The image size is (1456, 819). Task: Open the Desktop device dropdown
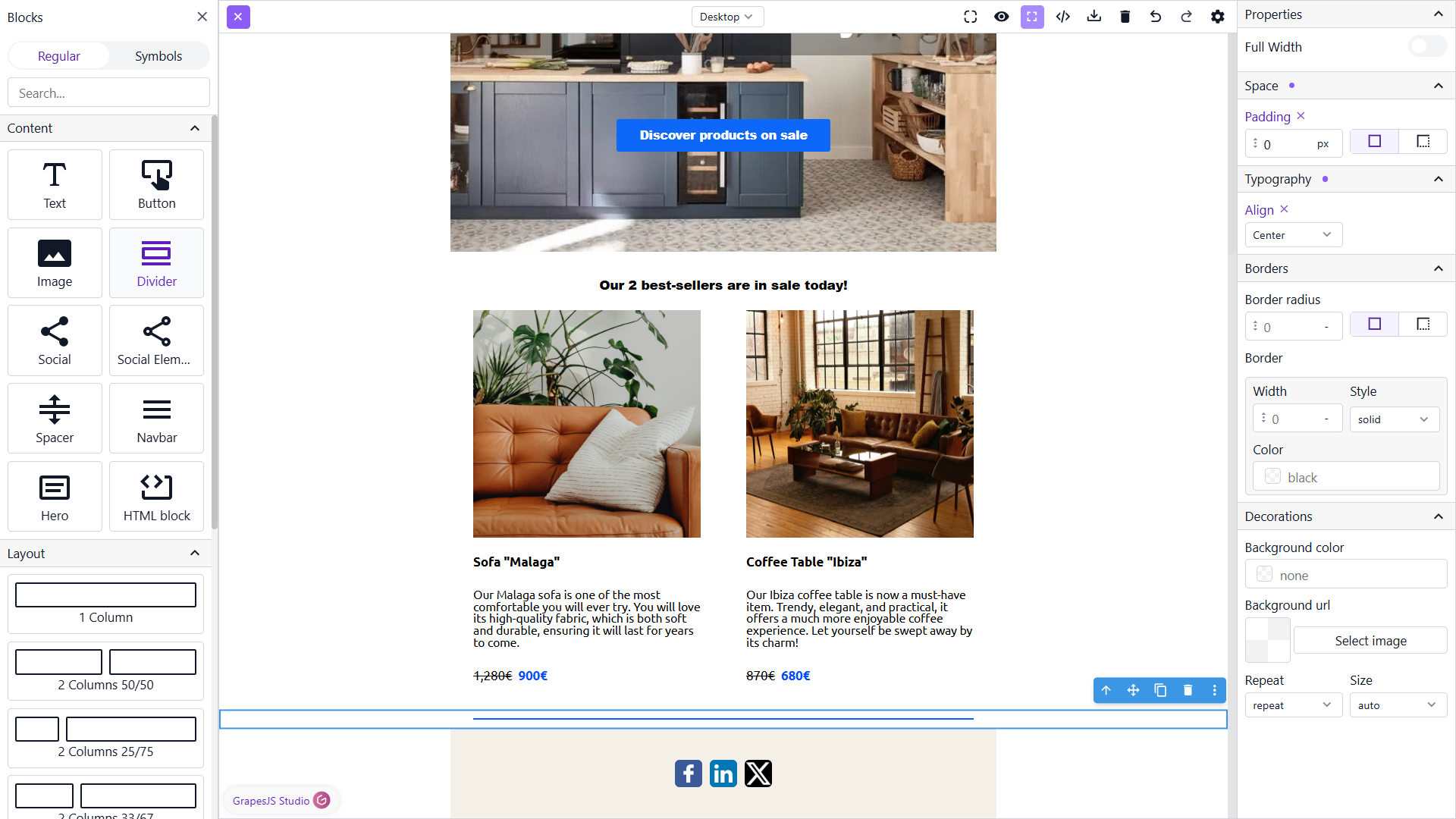[727, 17]
